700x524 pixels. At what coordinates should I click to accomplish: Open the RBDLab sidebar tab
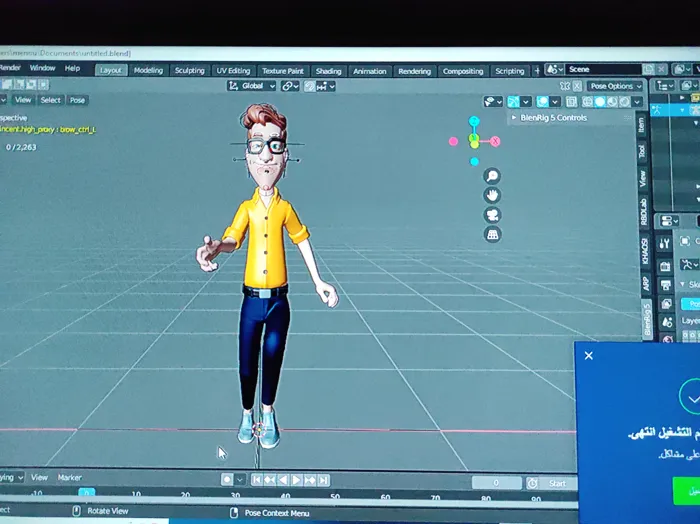(643, 212)
